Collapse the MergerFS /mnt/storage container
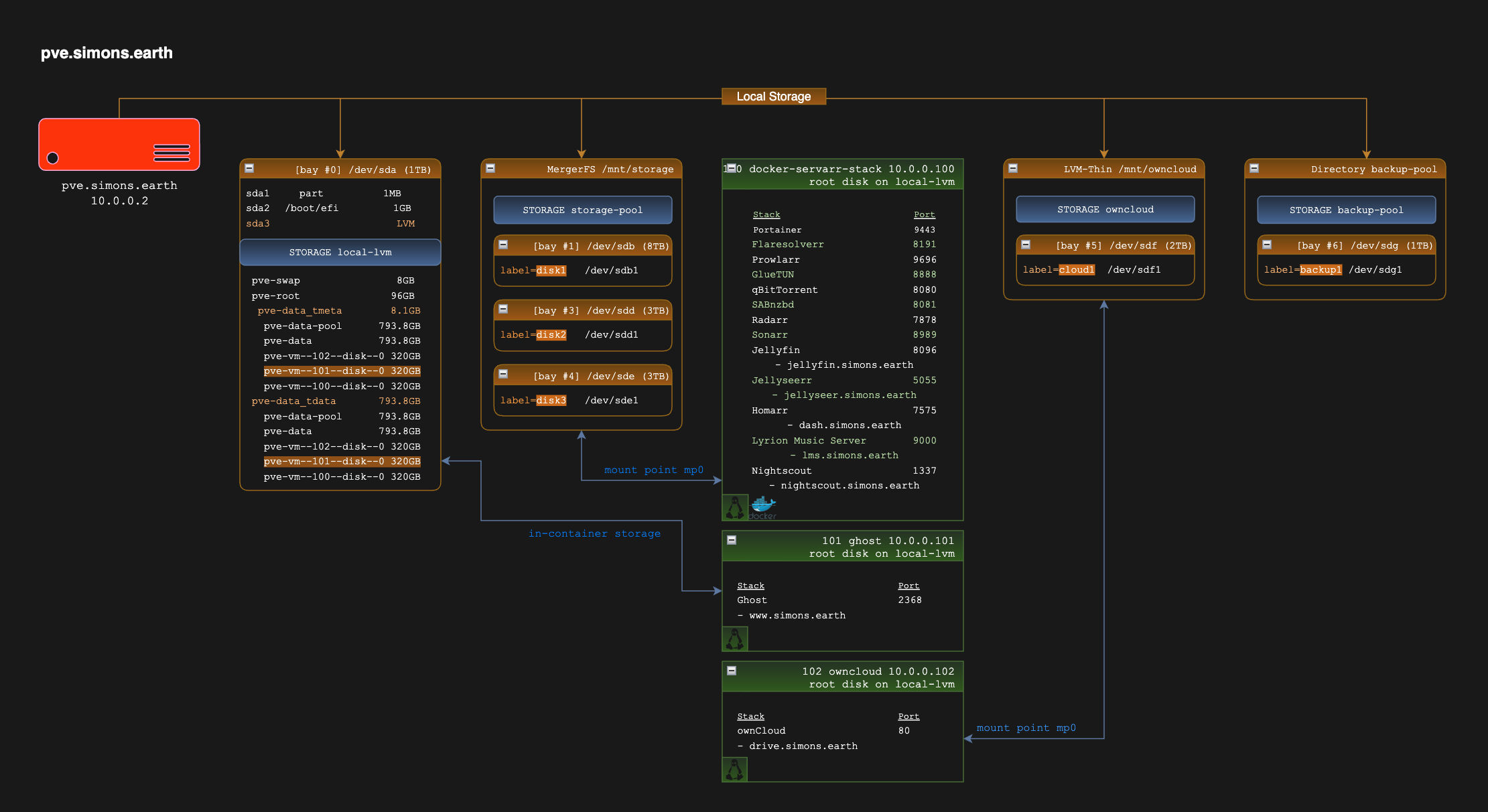Screen dimensions: 1488x812 [x=490, y=169]
